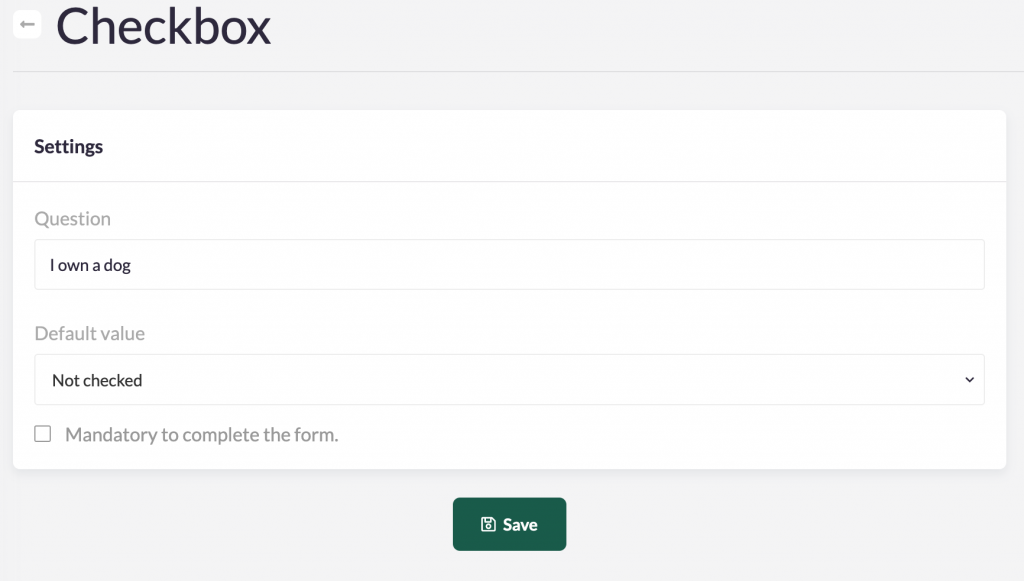Click the 'Checkbox' page title
The width and height of the screenshot is (1024, 581).
[x=164, y=27]
